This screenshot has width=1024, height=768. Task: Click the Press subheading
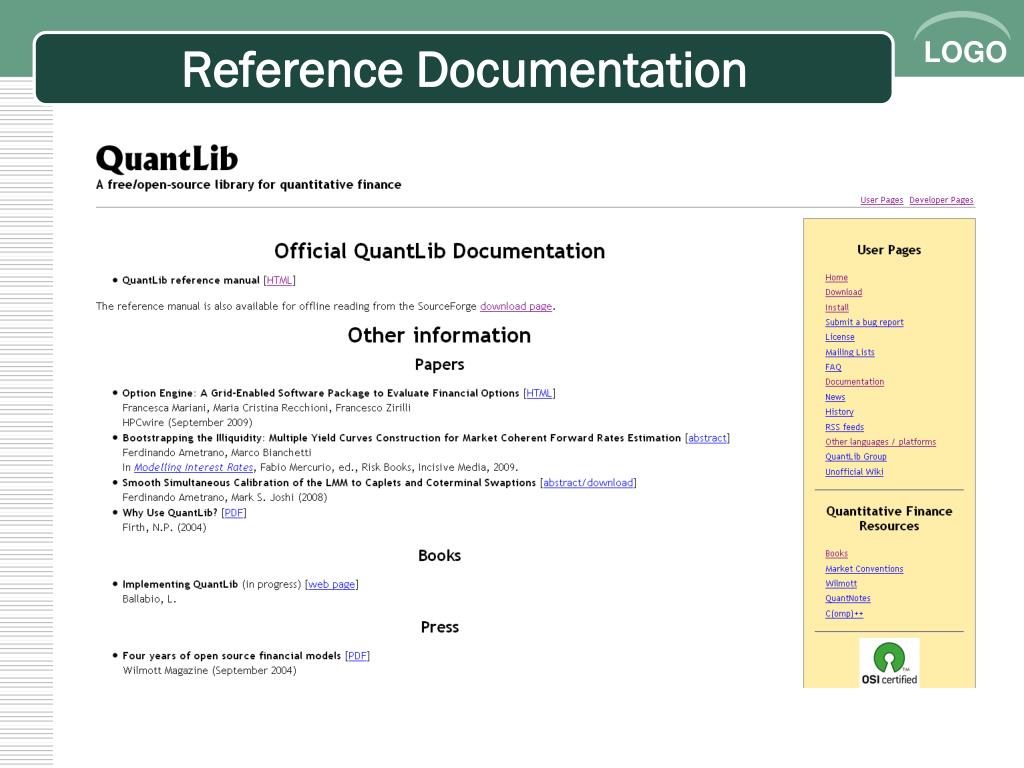pyautogui.click(x=440, y=627)
